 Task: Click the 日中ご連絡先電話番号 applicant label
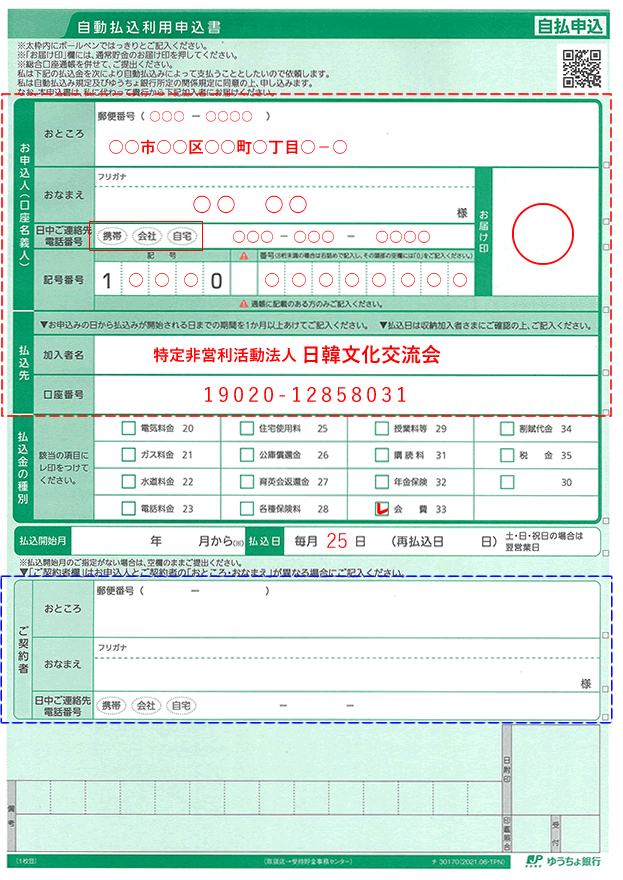click(x=63, y=236)
